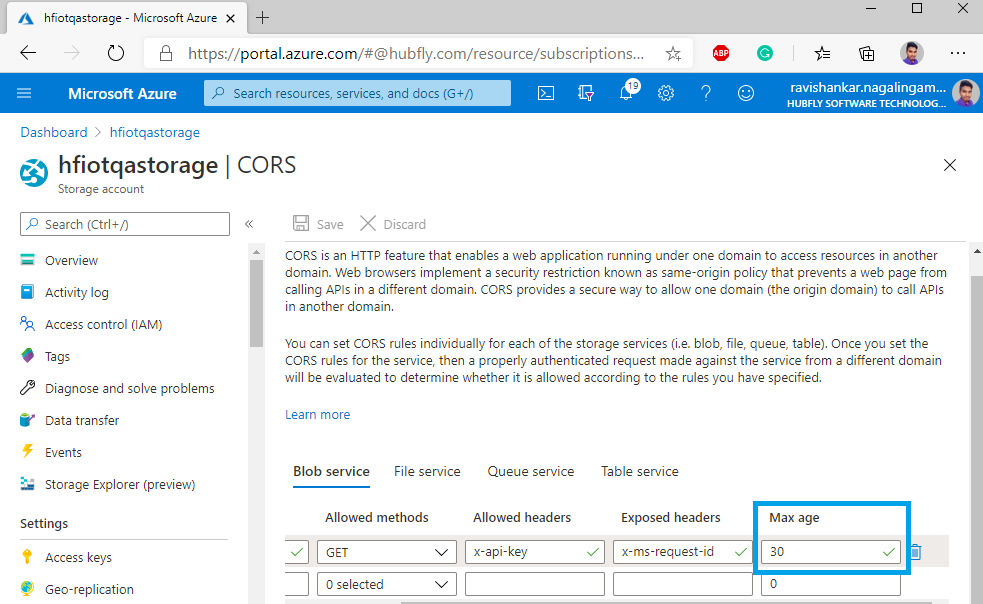
Task: Open Azure Cloud Shell icon
Action: (x=546, y=93)
